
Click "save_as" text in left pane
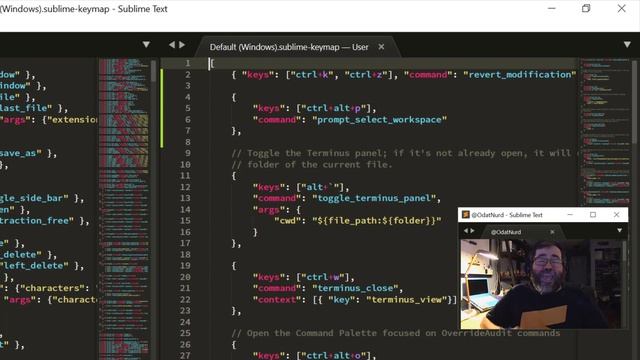21,153
